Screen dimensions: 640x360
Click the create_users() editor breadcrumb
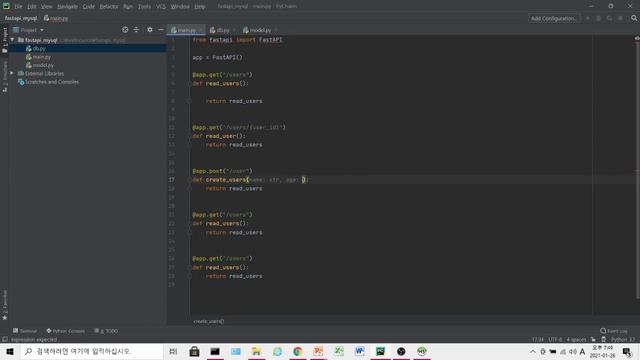coord(209,321)
